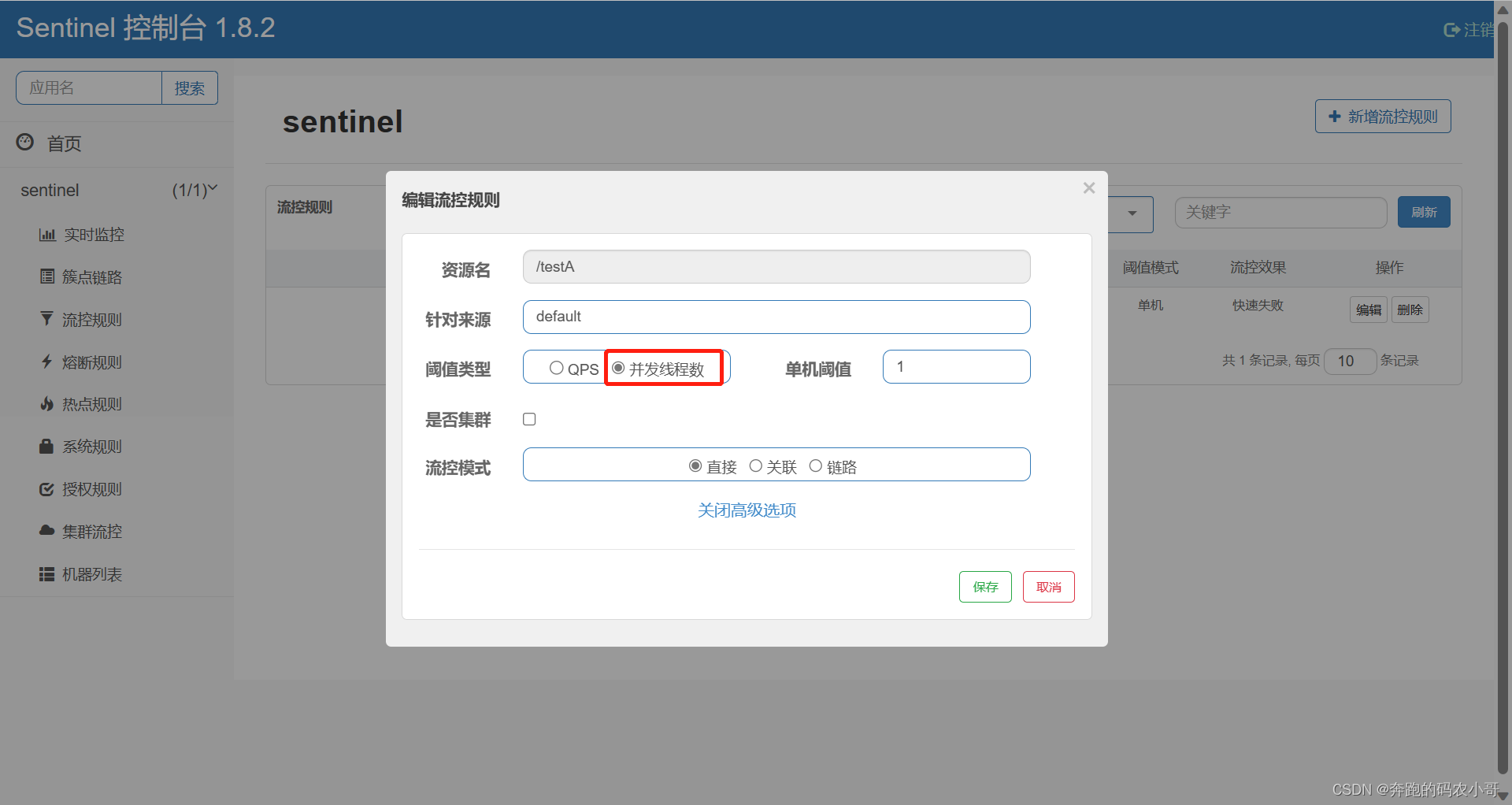Viewport: 1512px width, 805px height.
Task: Open 流控规则 menu item
Action: tap(92, 320)
